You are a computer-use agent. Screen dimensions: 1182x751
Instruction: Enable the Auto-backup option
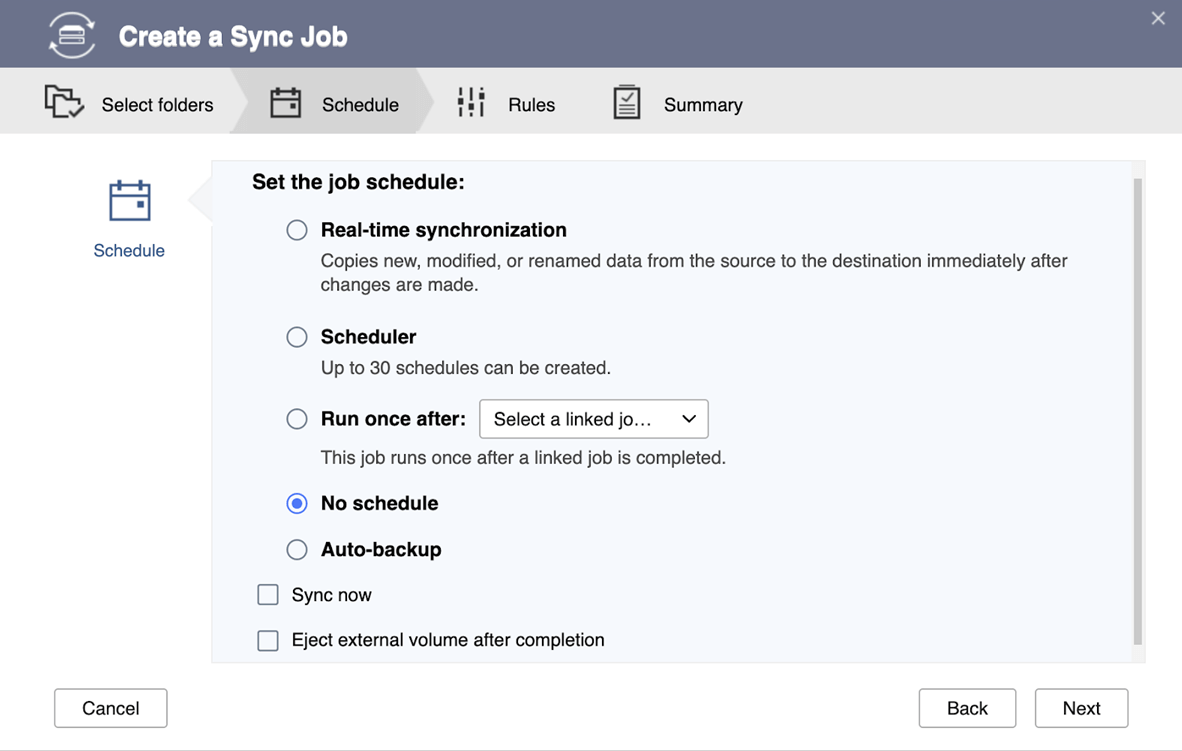point(297,549)
